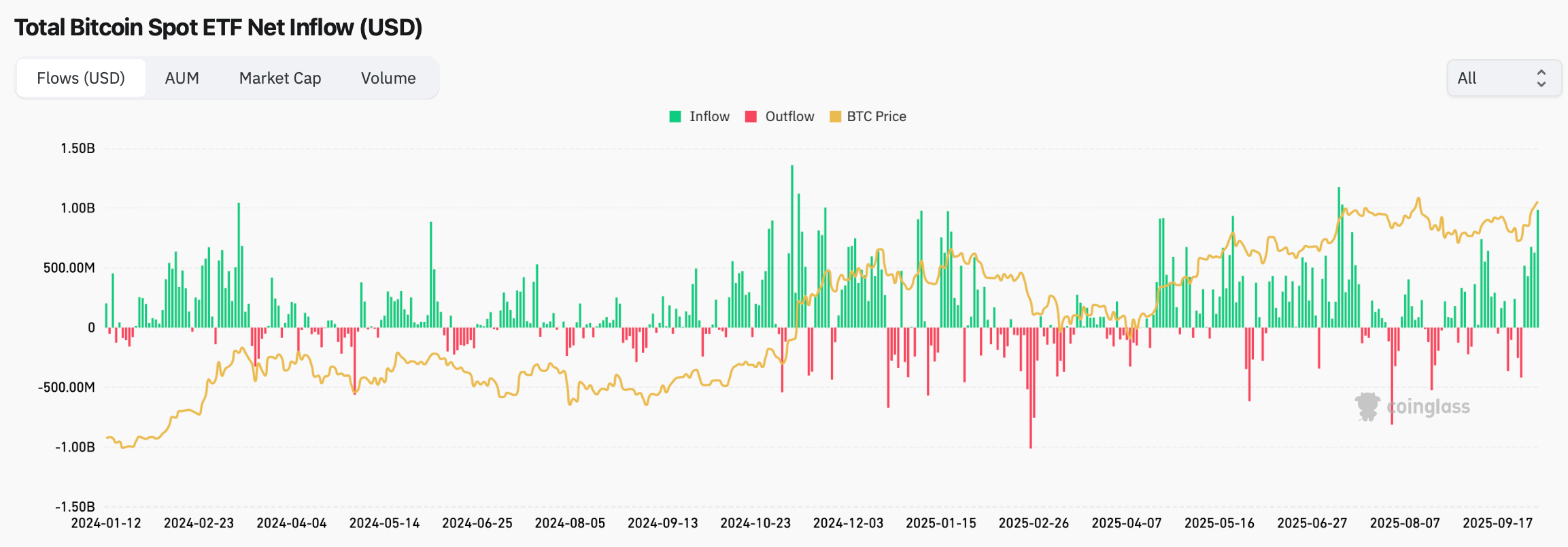Click the up-down chevron in the All selector
This screenshot has height=547, width=1568.
tap(1541, 78)
